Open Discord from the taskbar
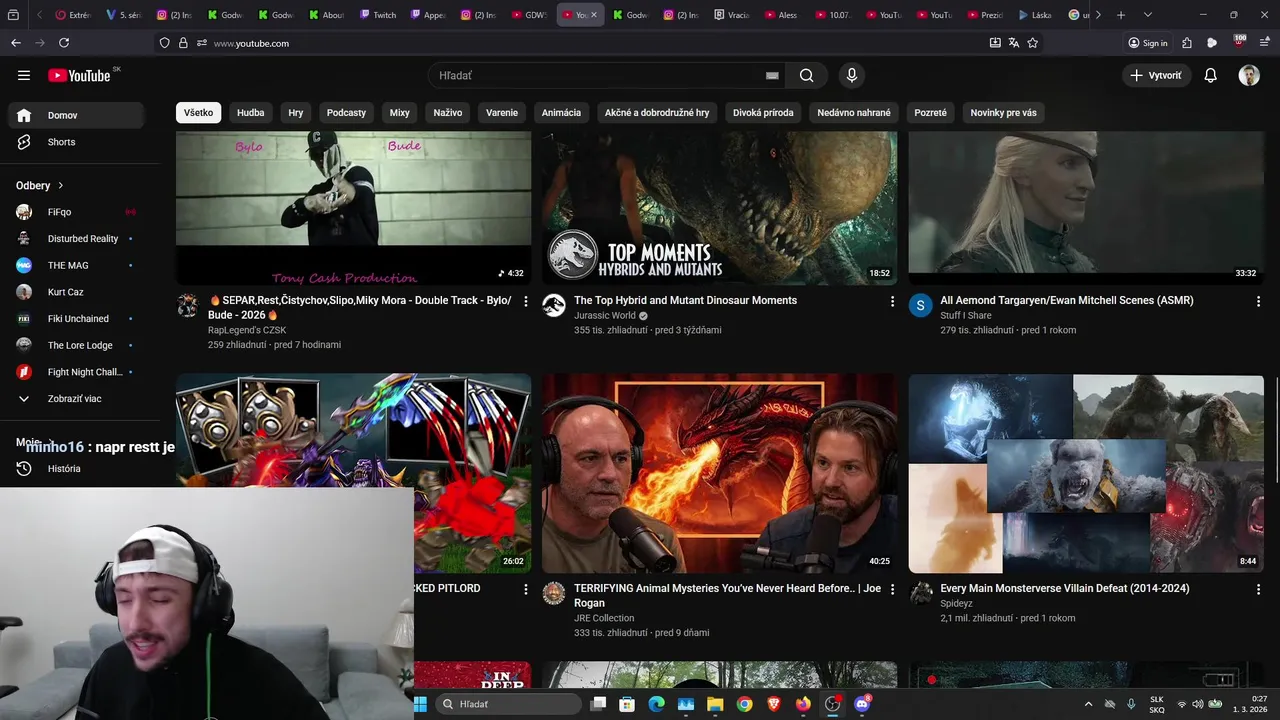This screenshot has width=1280, height=720. tap(862, 704)
